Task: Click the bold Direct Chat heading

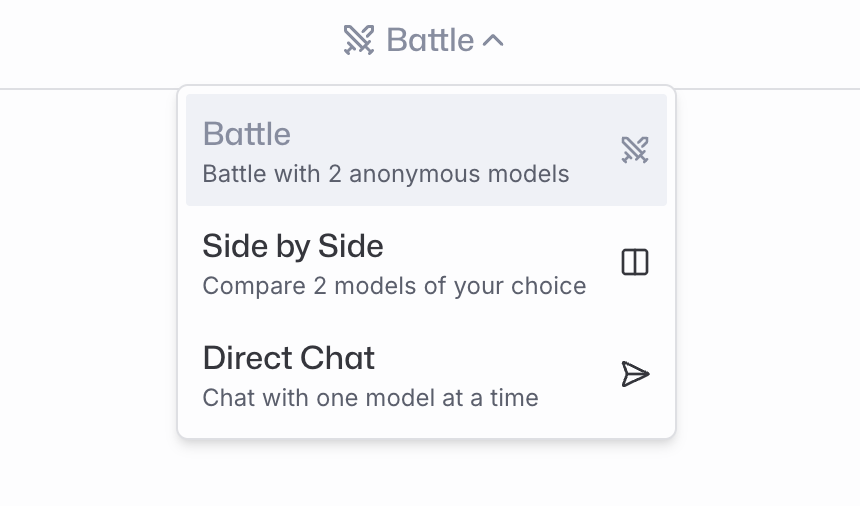Action: tap(288, 358)
